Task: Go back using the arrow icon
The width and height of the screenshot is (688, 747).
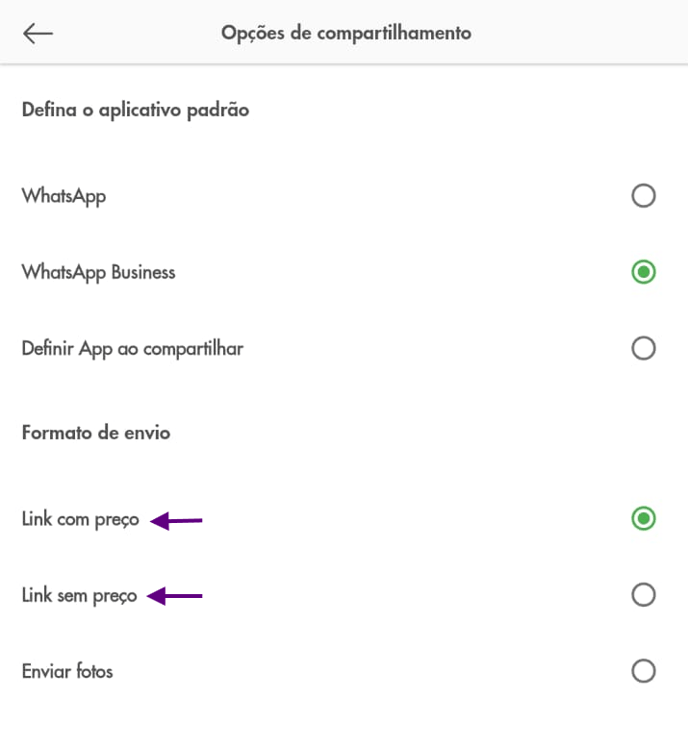Action: point(38,33)
